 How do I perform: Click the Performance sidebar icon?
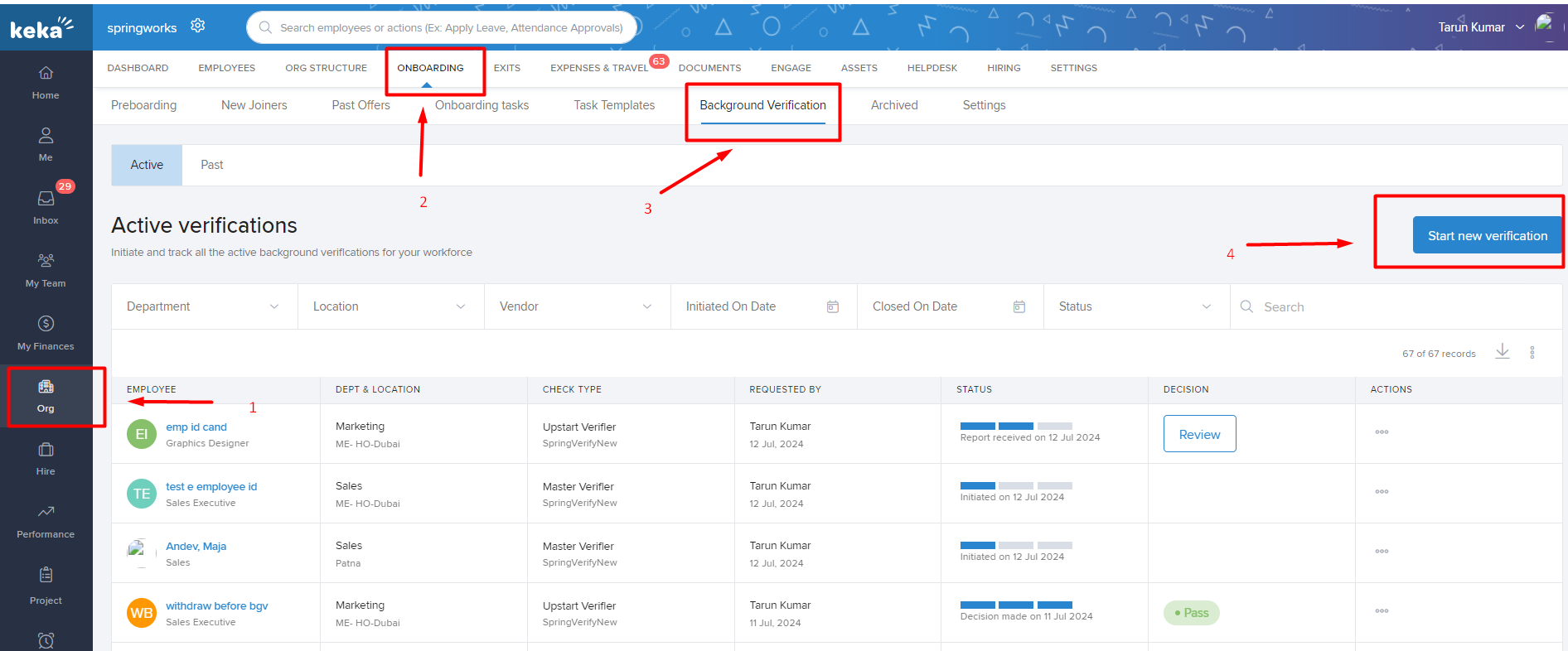[46, 520]
